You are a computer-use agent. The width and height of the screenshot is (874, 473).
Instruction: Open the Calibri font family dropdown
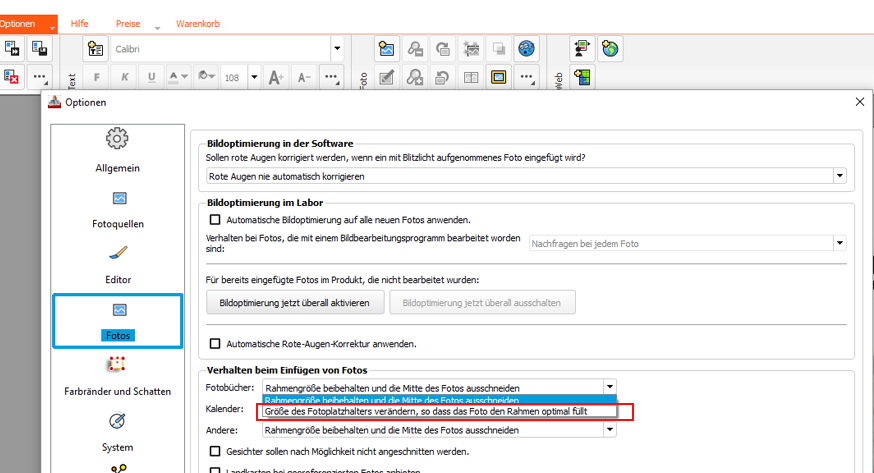point(336,48)
